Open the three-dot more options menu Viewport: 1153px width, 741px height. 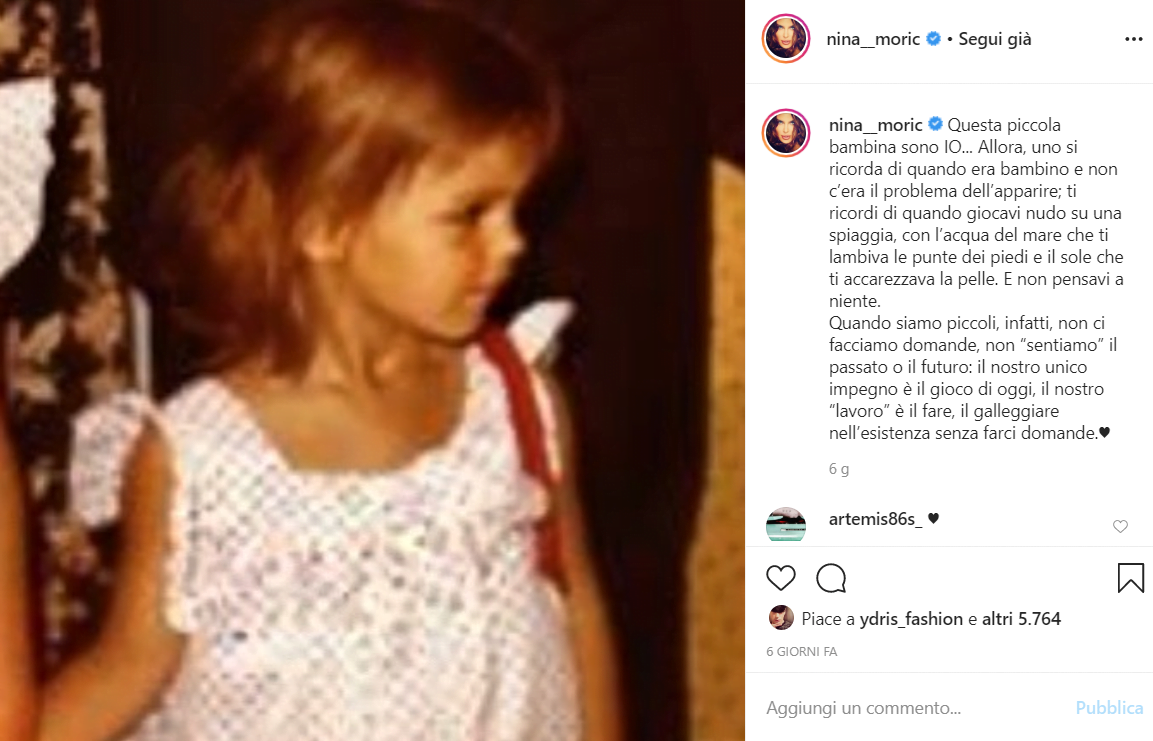(x=1133, y=39)
